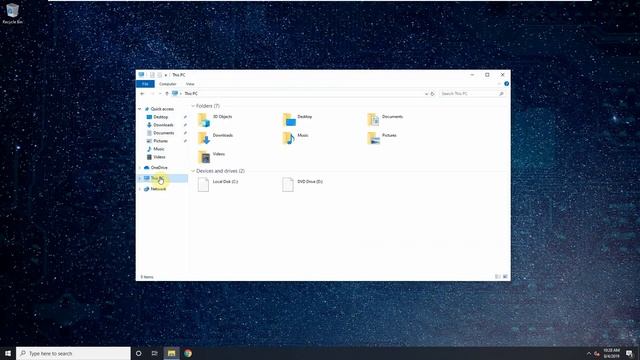Expand the OneDrive tree node

coord(140,168)
